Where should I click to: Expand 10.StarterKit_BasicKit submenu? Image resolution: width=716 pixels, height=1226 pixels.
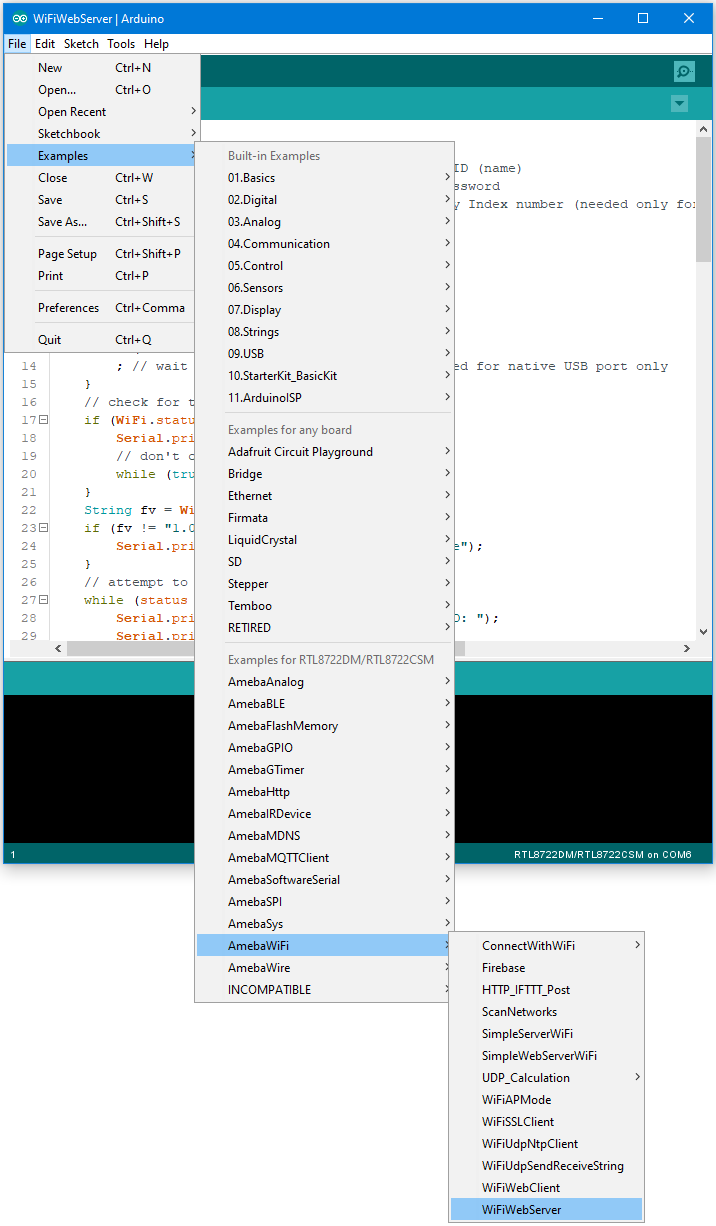point(325,376)
